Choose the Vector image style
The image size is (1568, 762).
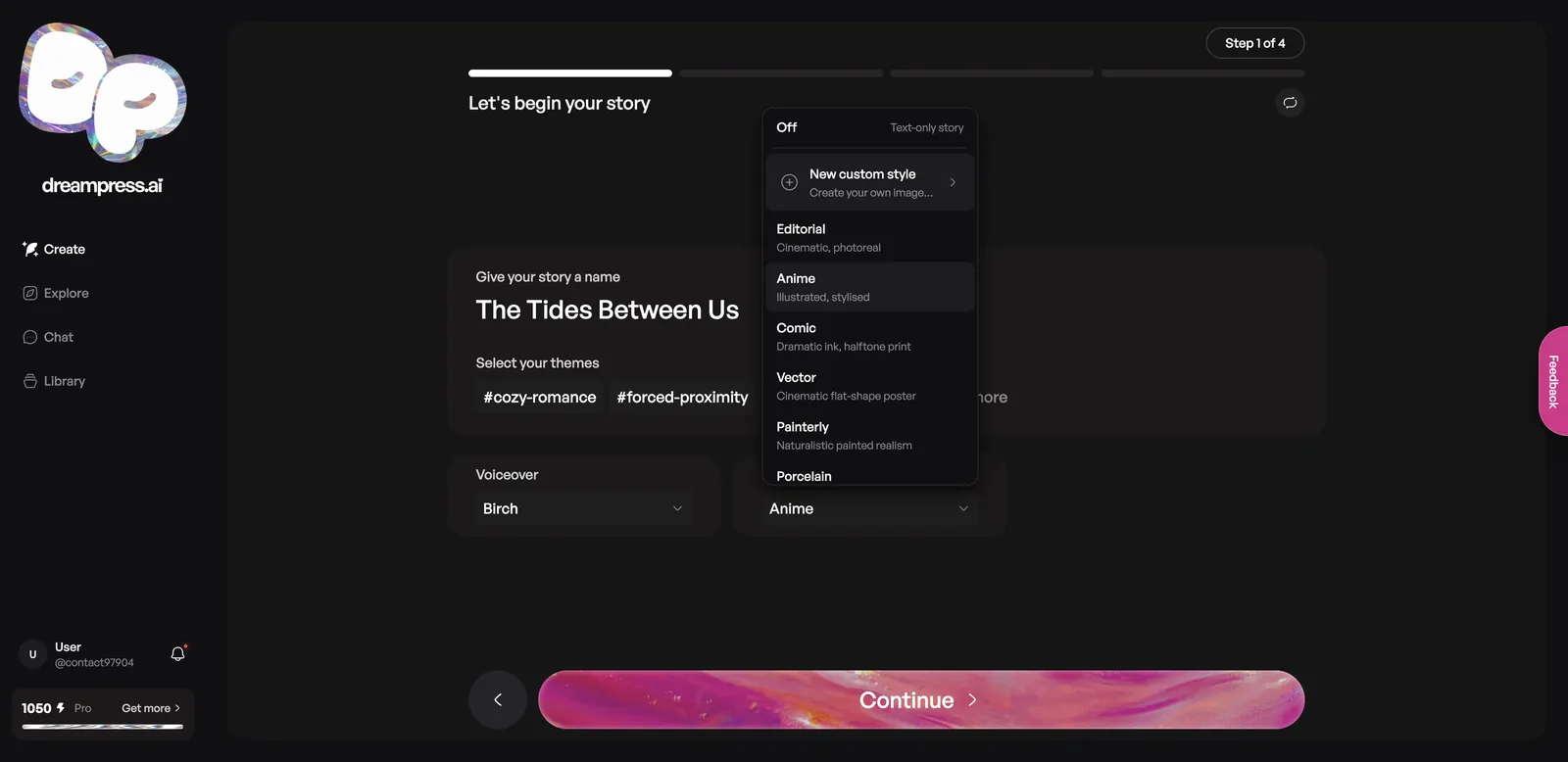[x=870, y=386]
